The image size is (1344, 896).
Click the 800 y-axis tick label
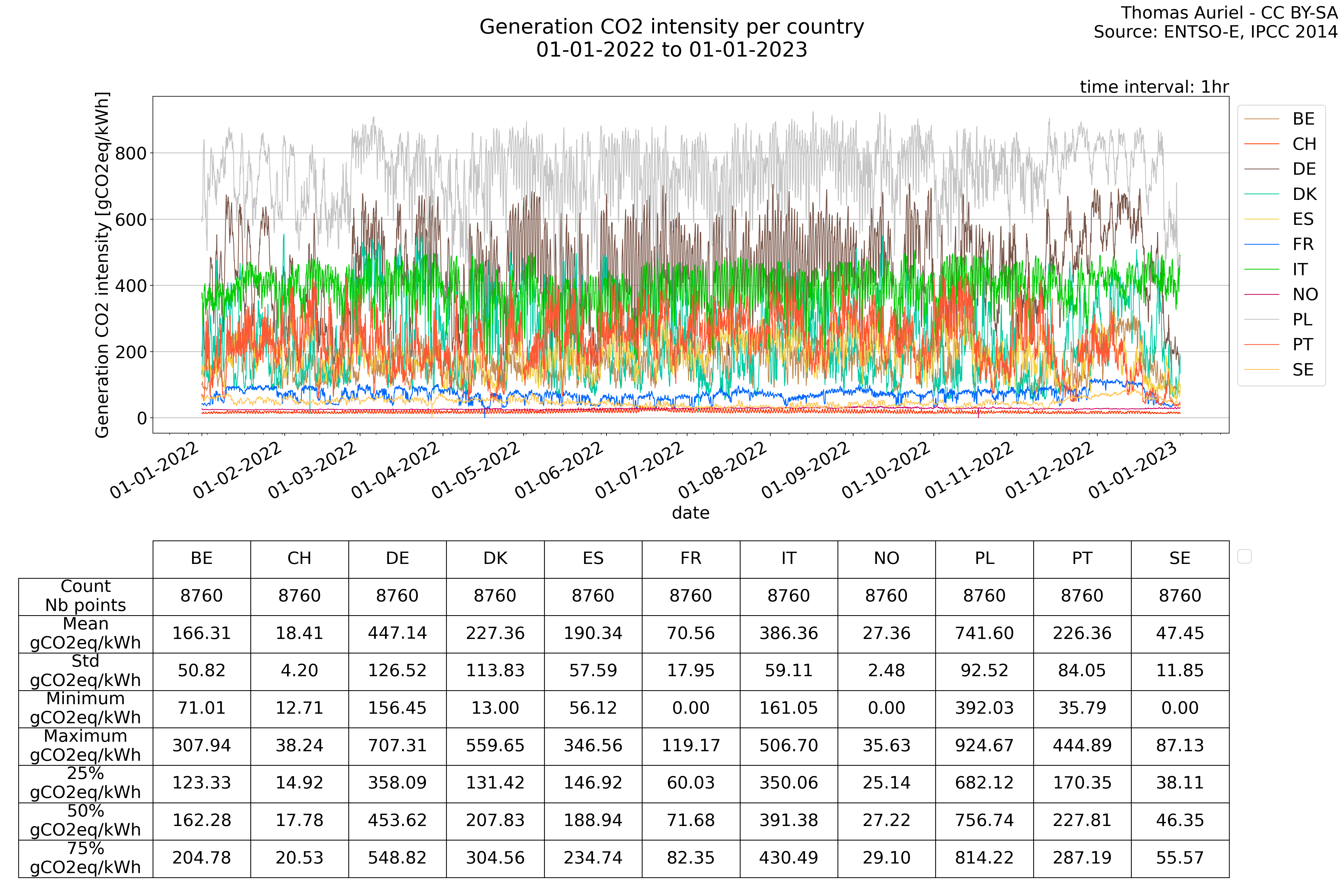tap(131, 153)
